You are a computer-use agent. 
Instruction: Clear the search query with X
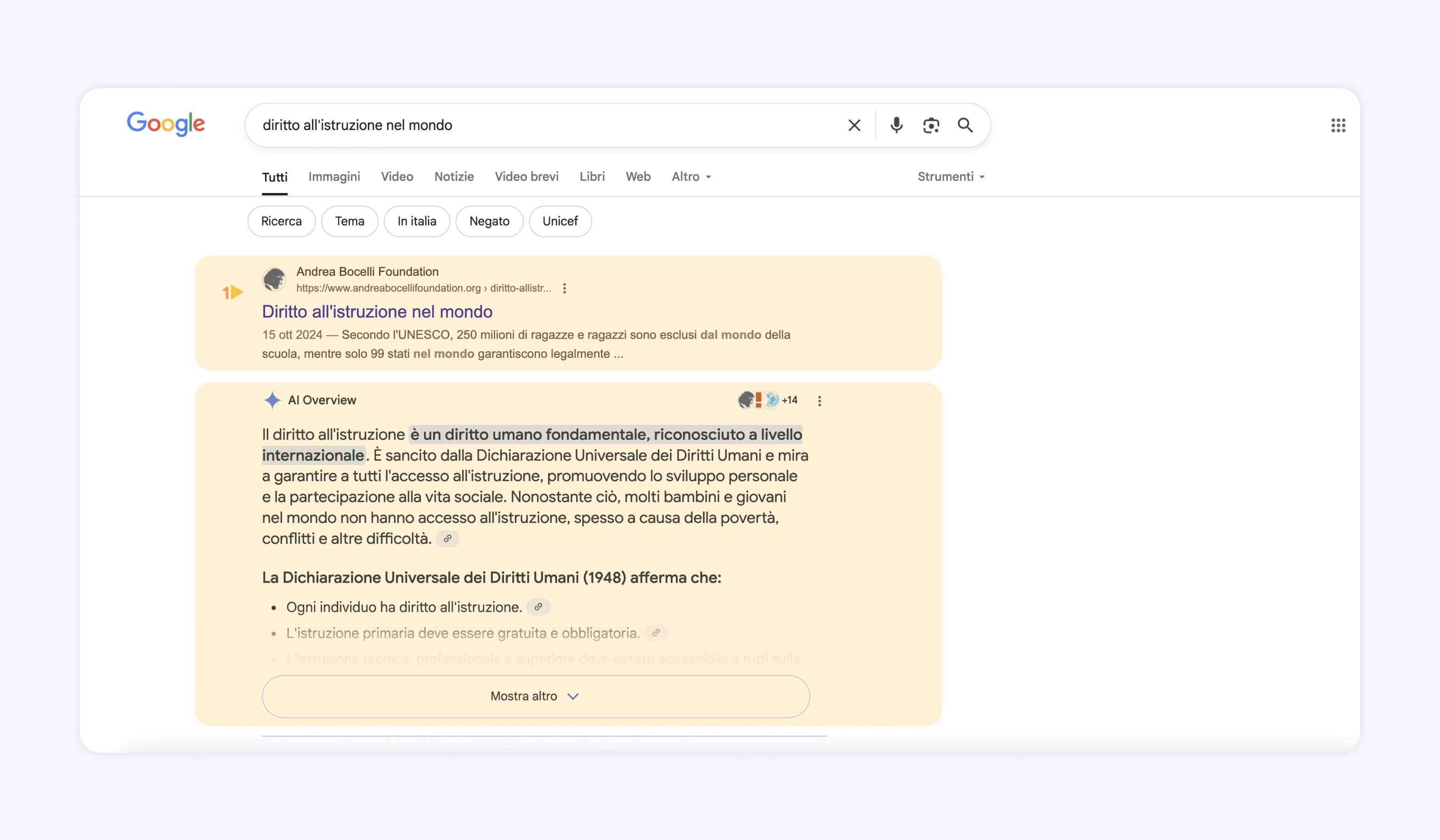pos(854,125)
